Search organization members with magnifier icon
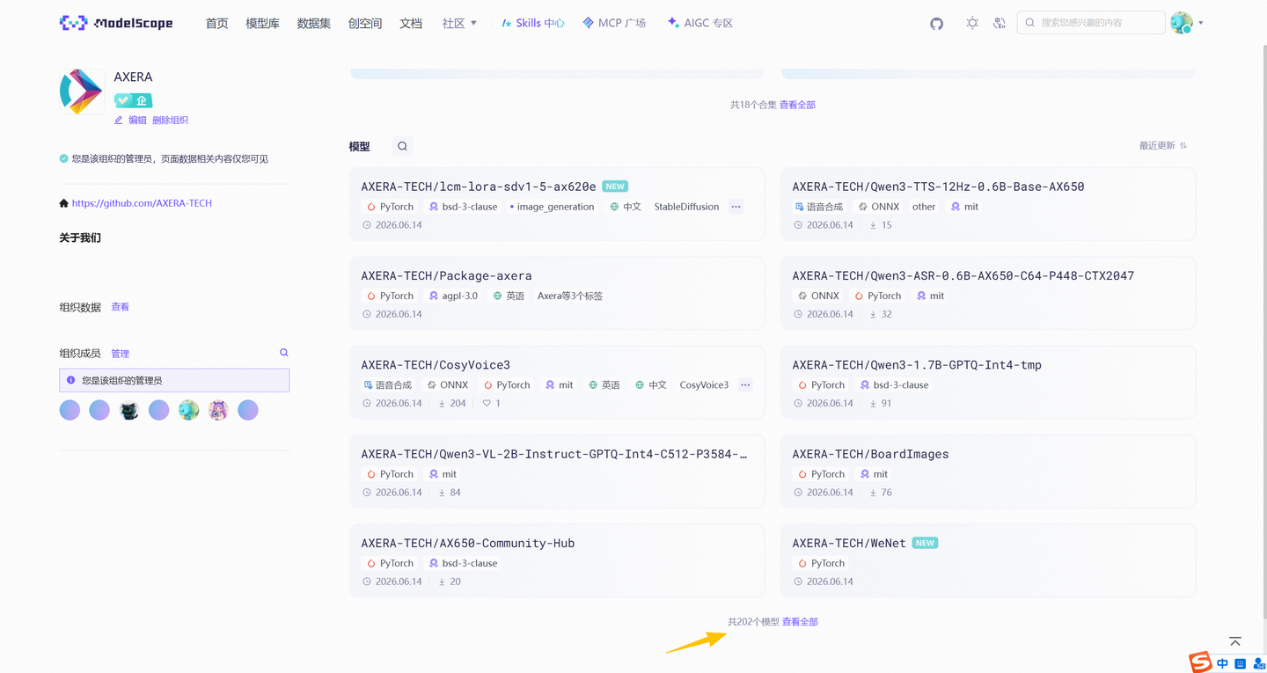The height and width of the screenshot is (673, 1267). click(x=284, y=353)
